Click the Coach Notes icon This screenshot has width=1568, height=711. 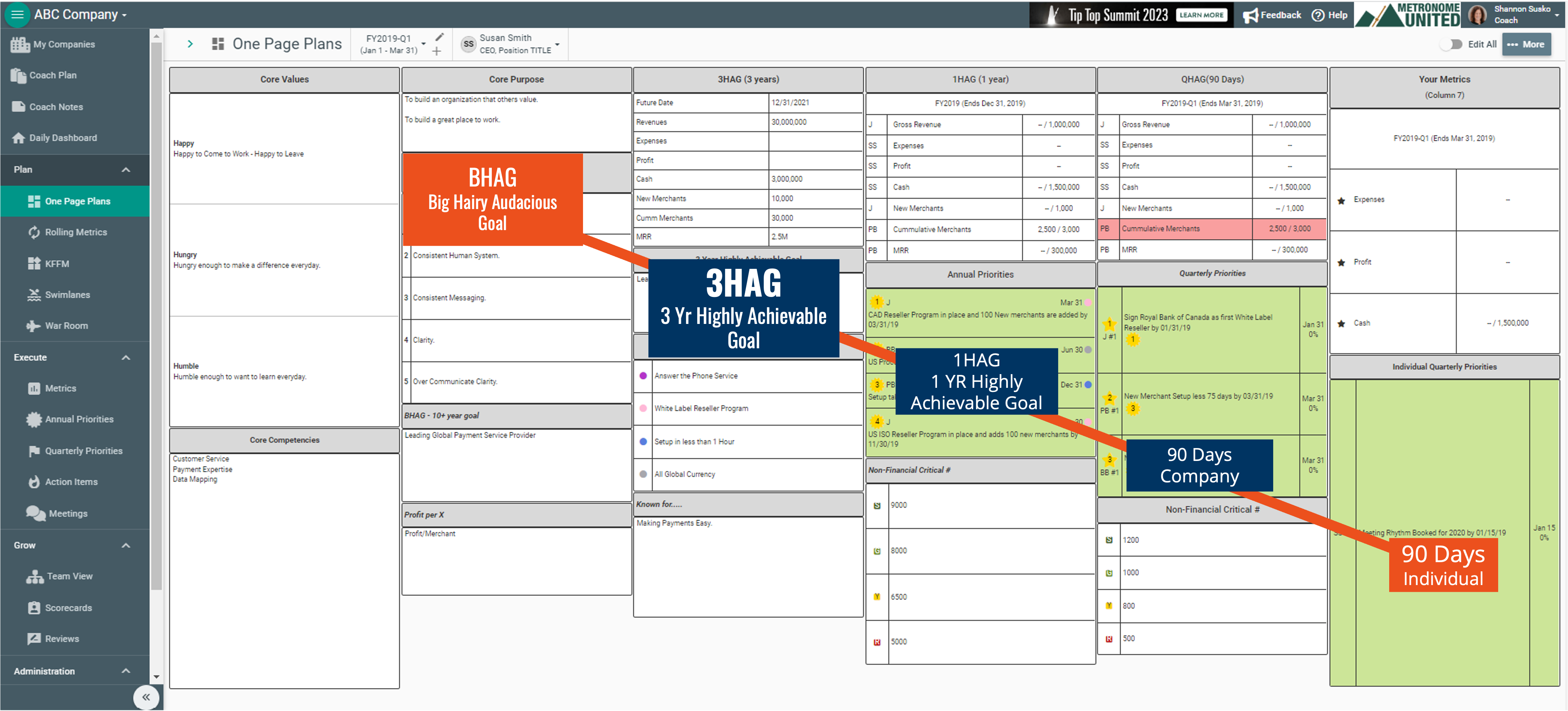tap(18, 106)
